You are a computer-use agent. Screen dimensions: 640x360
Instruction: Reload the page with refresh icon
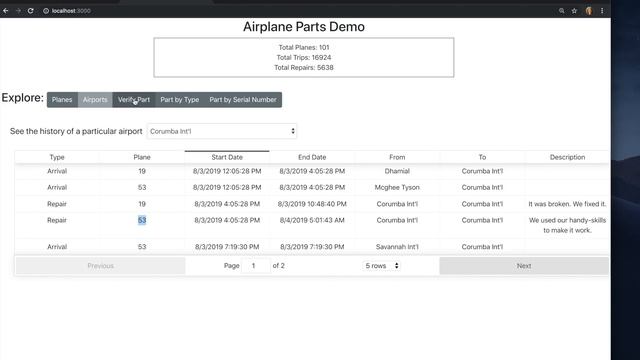pos(31,11)
